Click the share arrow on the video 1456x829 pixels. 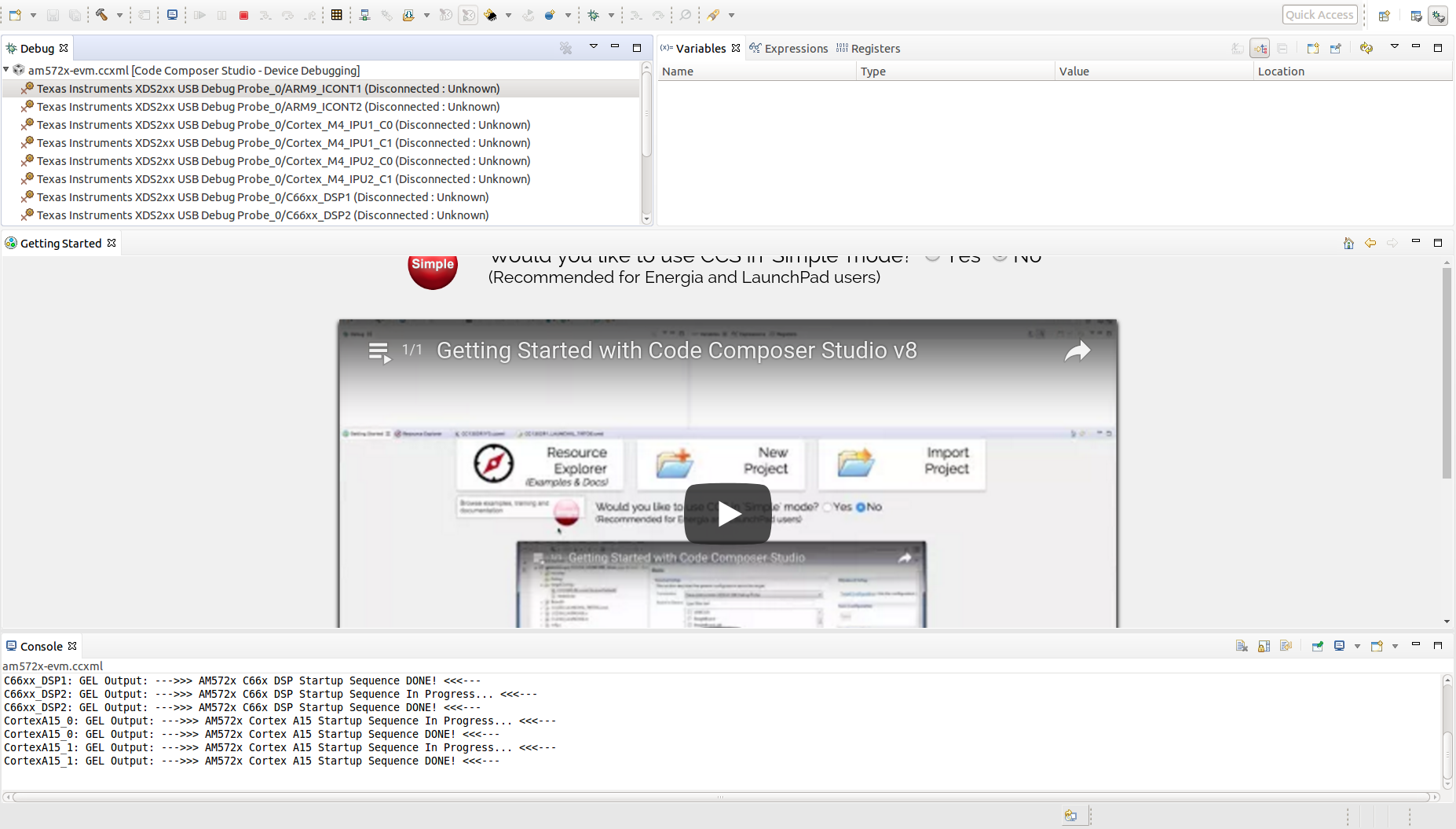pyautogui.click(x=1077, y=351)
